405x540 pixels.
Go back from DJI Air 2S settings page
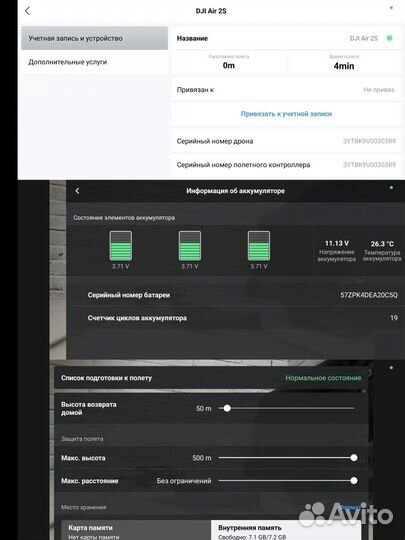click(28, 11)
